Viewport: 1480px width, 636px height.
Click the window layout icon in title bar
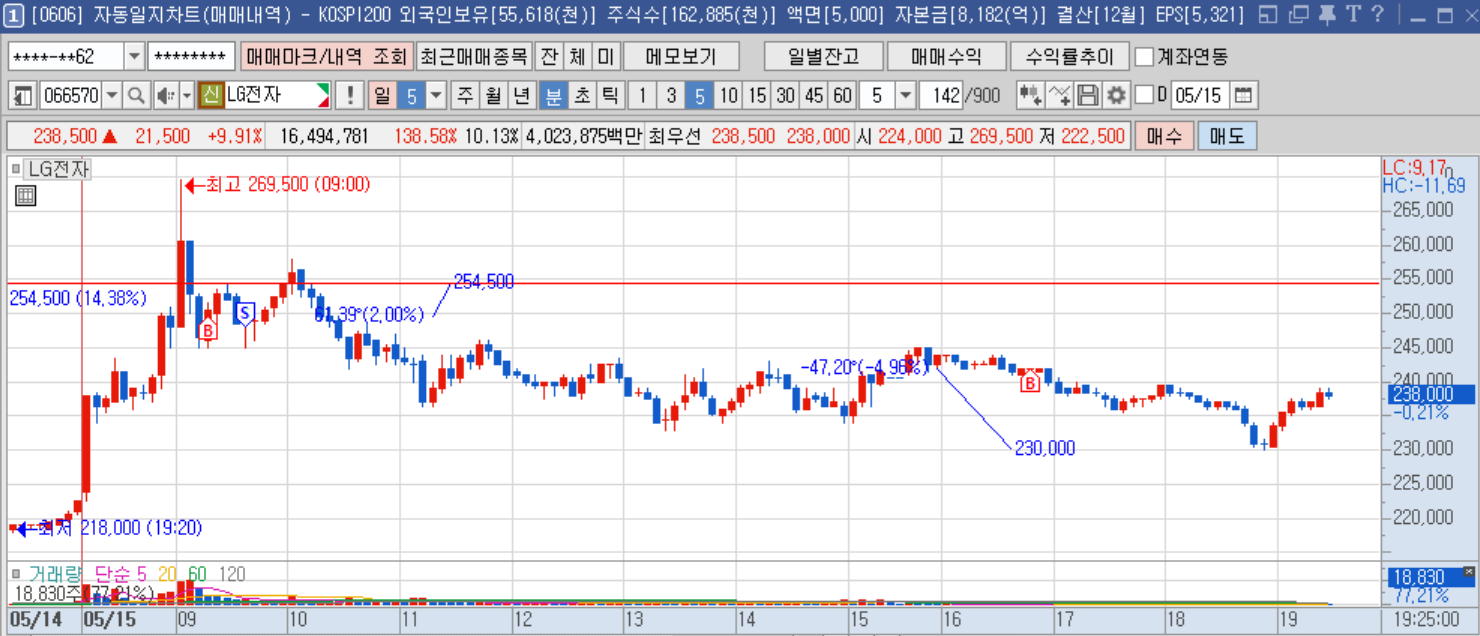[x=1268, y=15]
